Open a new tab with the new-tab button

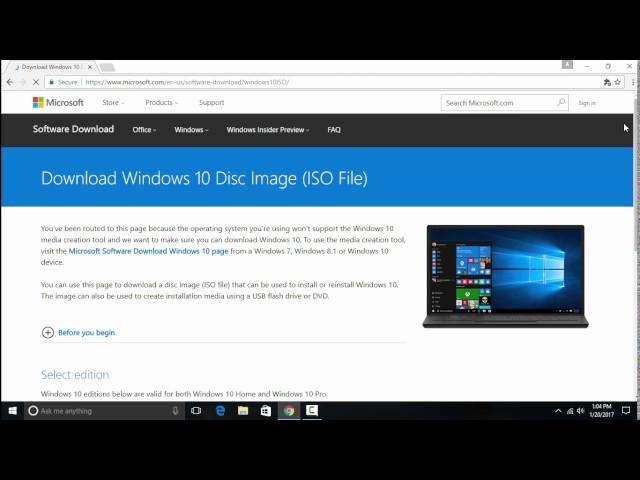pos(107,67)
